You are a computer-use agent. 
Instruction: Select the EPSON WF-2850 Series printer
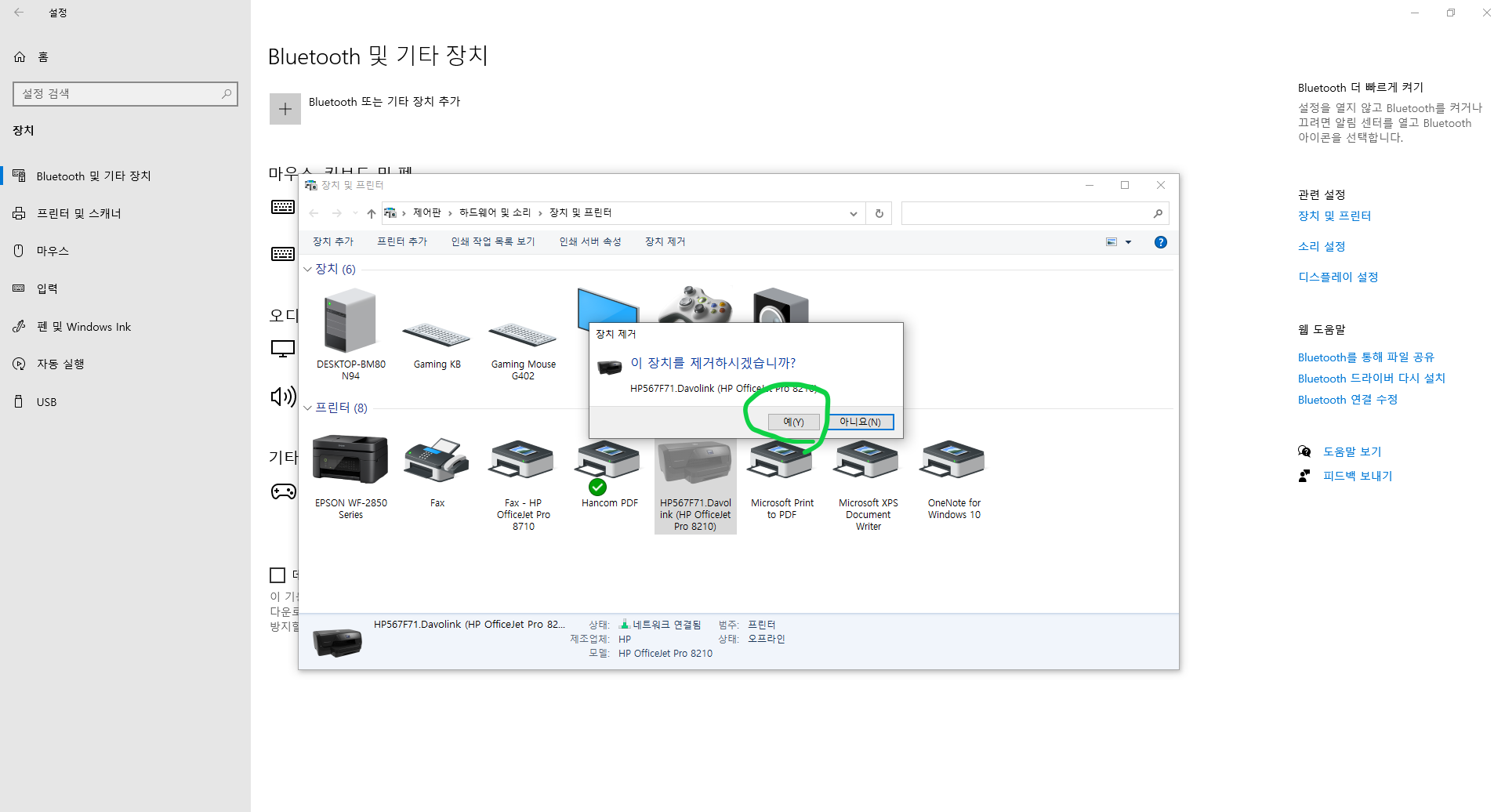coord(350,477)
